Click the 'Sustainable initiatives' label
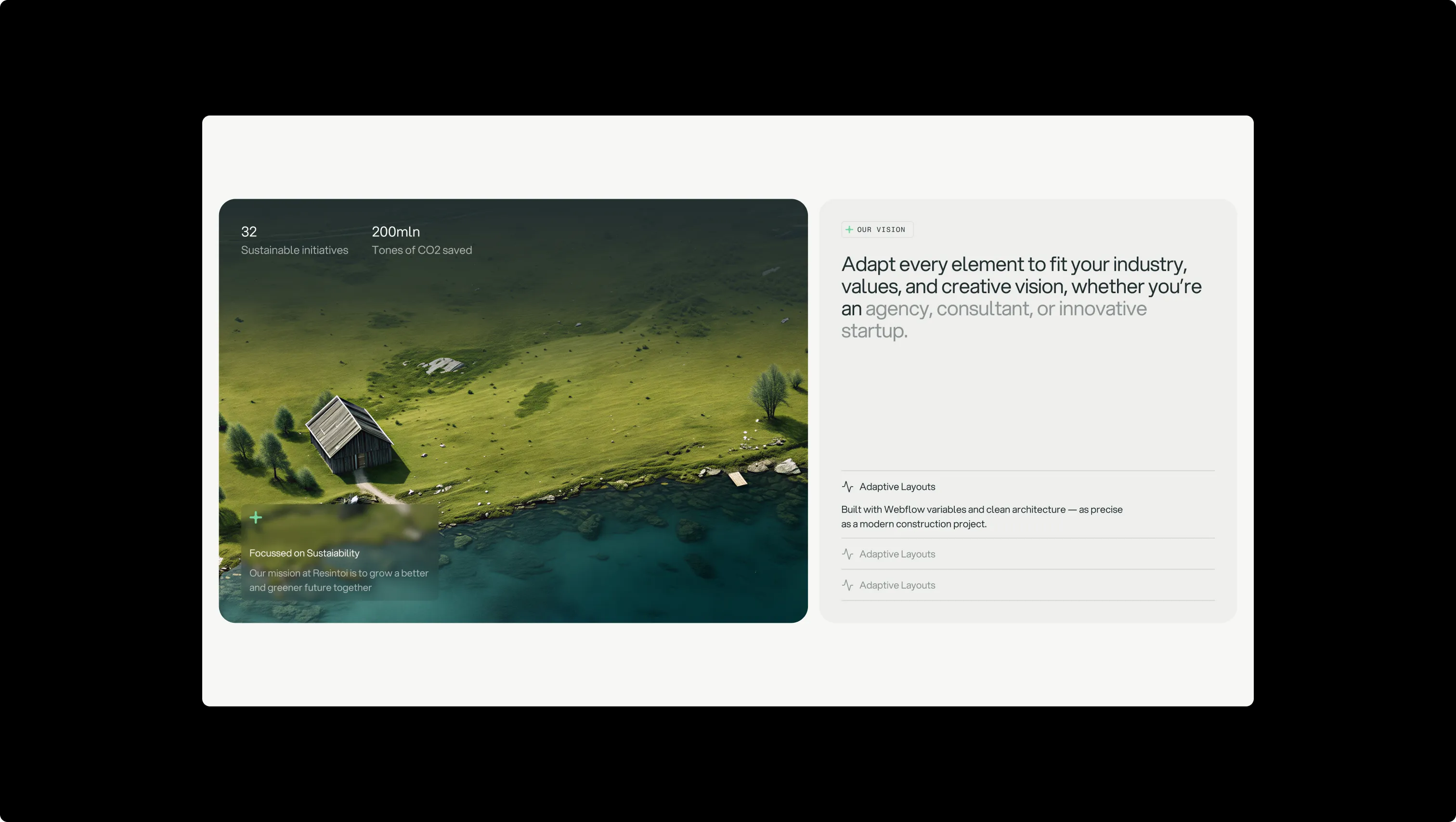Image resolution: width=1456 pixels, height=822 pixels. point(295,250)
